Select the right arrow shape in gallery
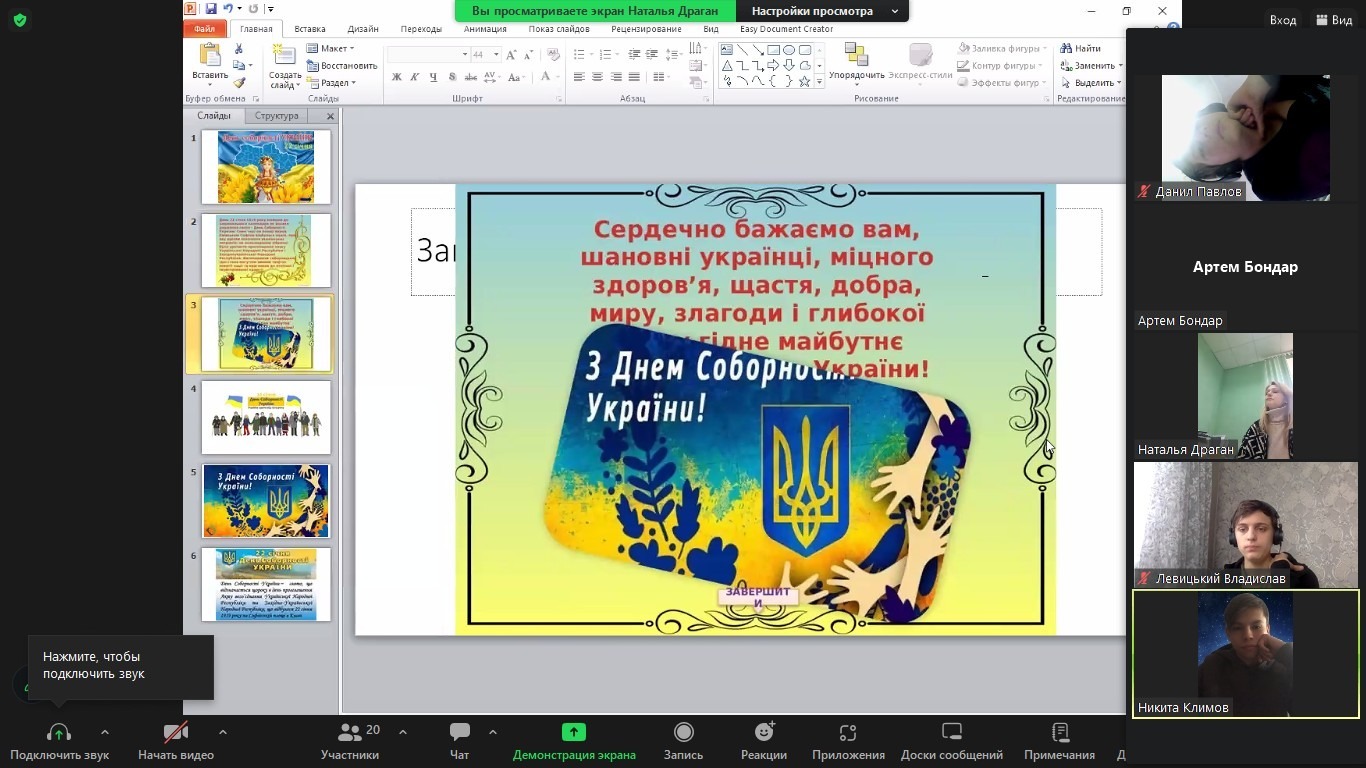This screenshot has width=1366, height=768. 773,66
